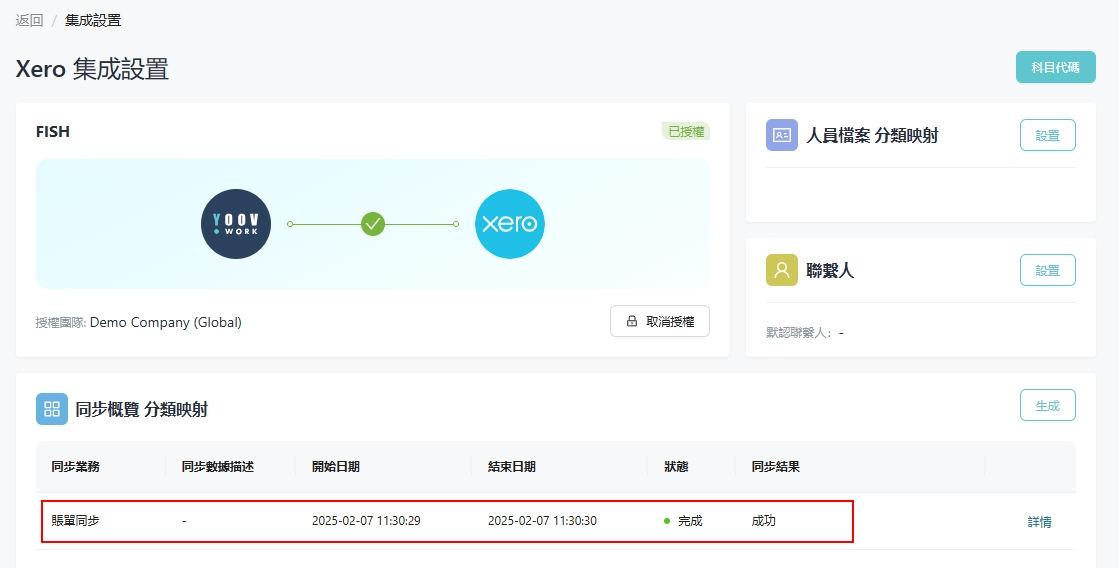Click the FISH integration name
Viewport: 1119px width, 568px height.
pos(53,131)
